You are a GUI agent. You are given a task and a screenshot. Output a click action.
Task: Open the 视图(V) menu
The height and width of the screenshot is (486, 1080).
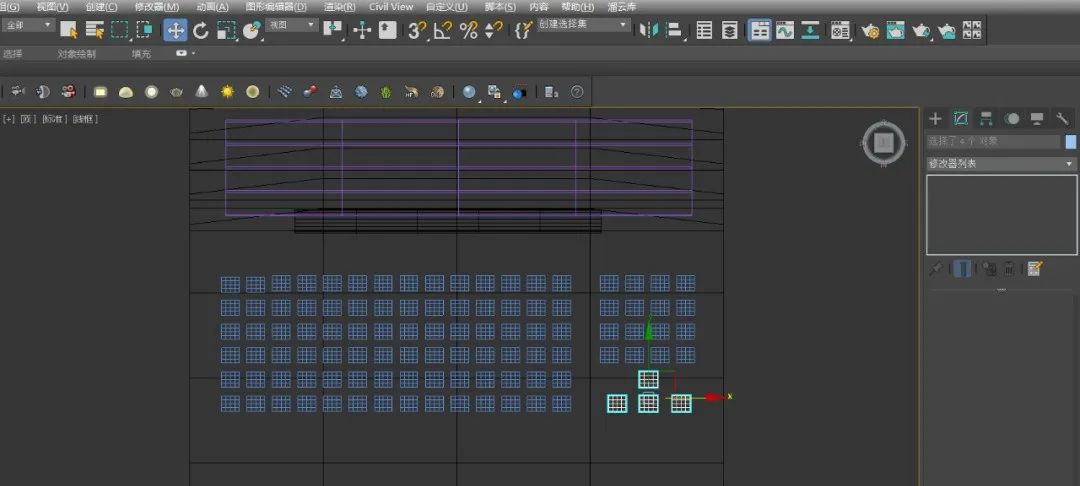click(x=52, y=6)
